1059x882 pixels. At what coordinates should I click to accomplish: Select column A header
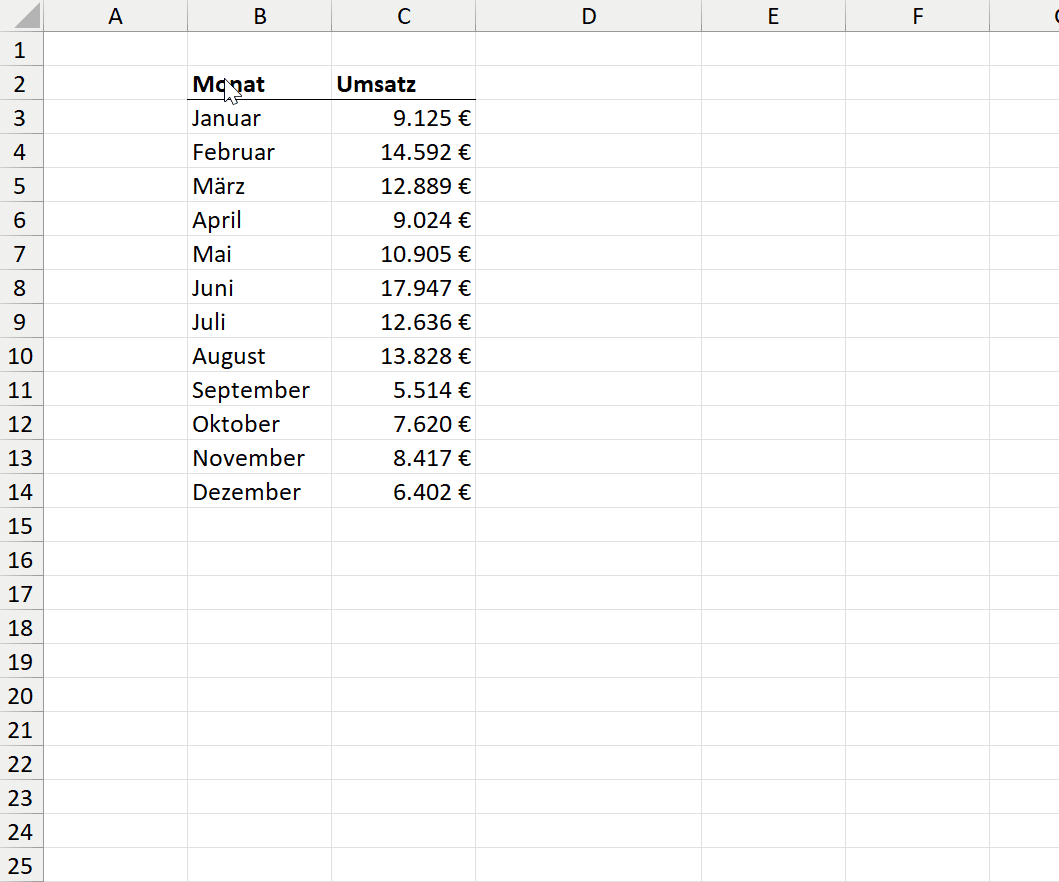115,16
